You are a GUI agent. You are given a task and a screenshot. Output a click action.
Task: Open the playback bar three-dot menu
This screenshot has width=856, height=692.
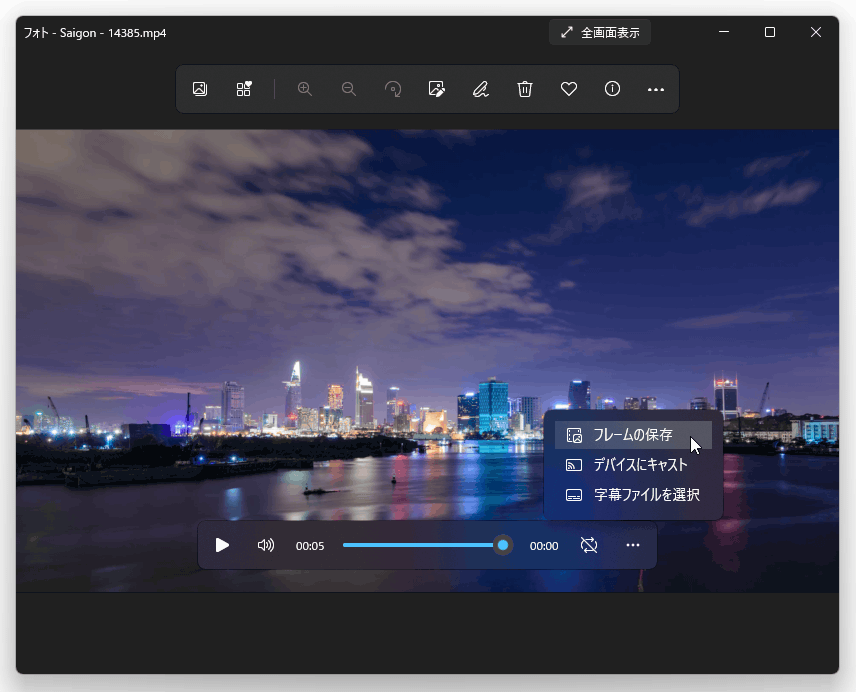point(633,545)
